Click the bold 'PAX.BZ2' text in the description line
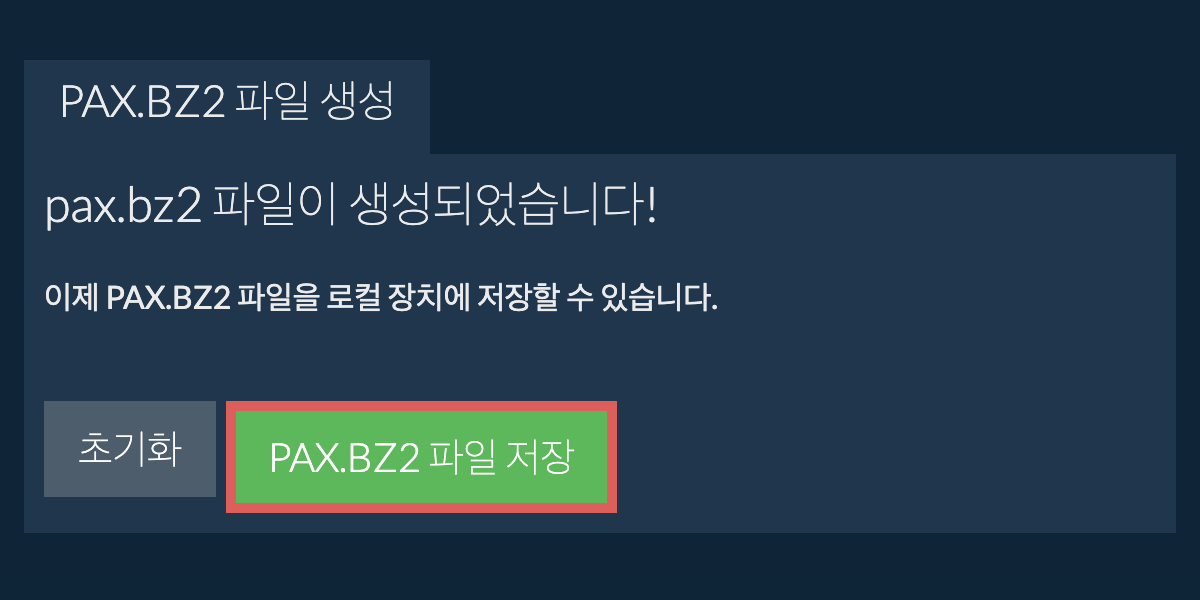 (x=166, y=298)
